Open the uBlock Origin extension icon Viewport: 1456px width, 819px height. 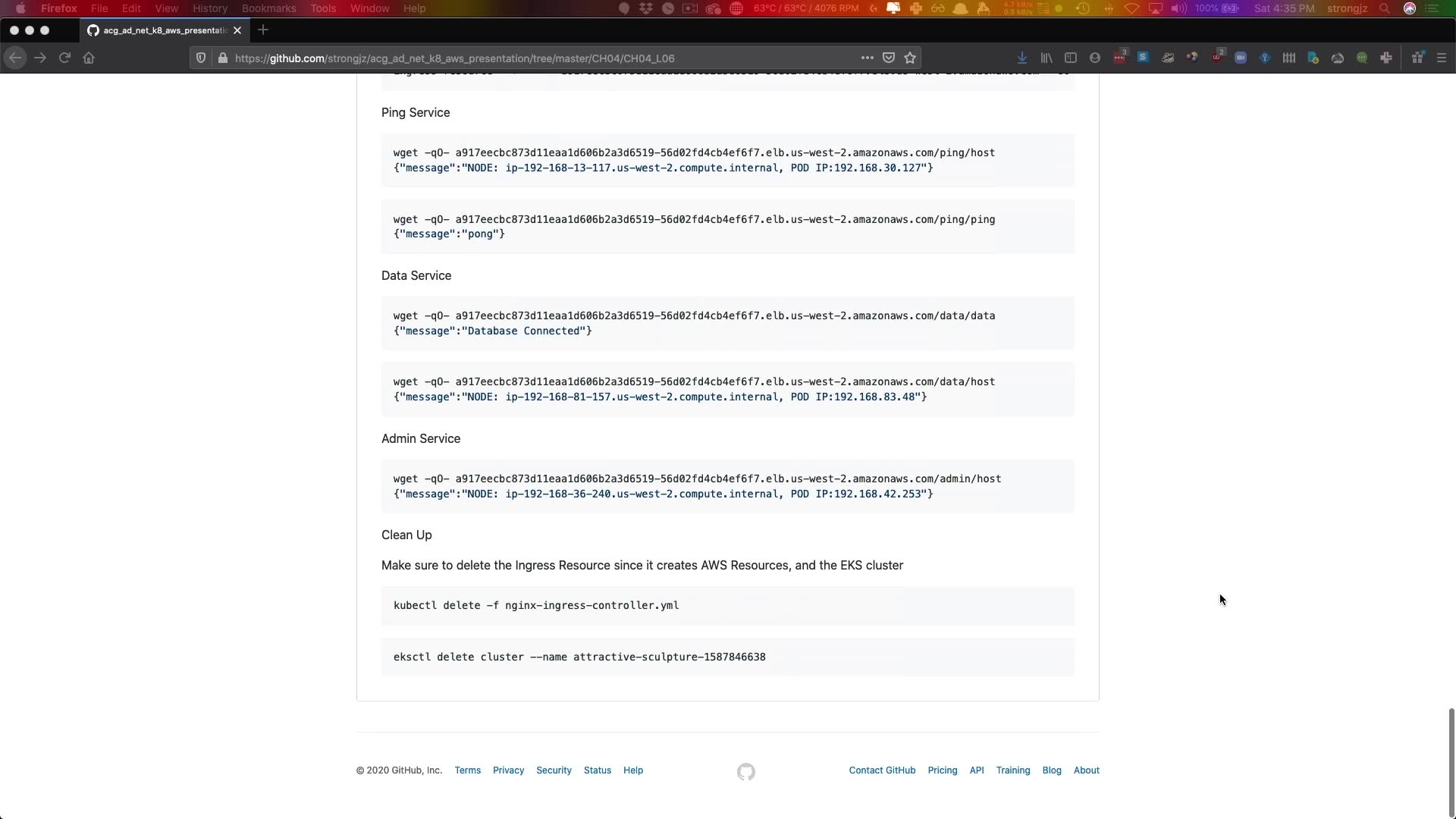[1217, 58]
